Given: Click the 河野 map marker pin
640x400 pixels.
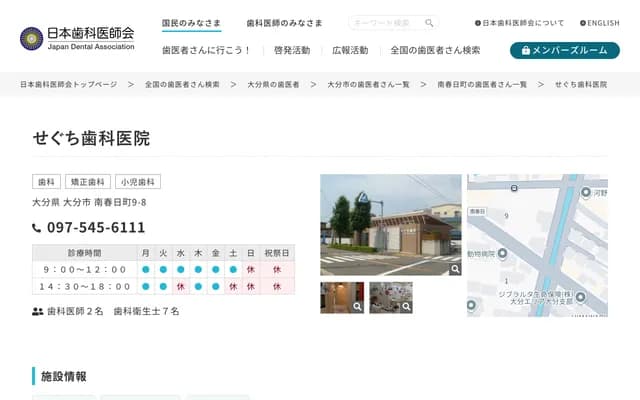Looking at the screenshot, I should coord(586,192).
